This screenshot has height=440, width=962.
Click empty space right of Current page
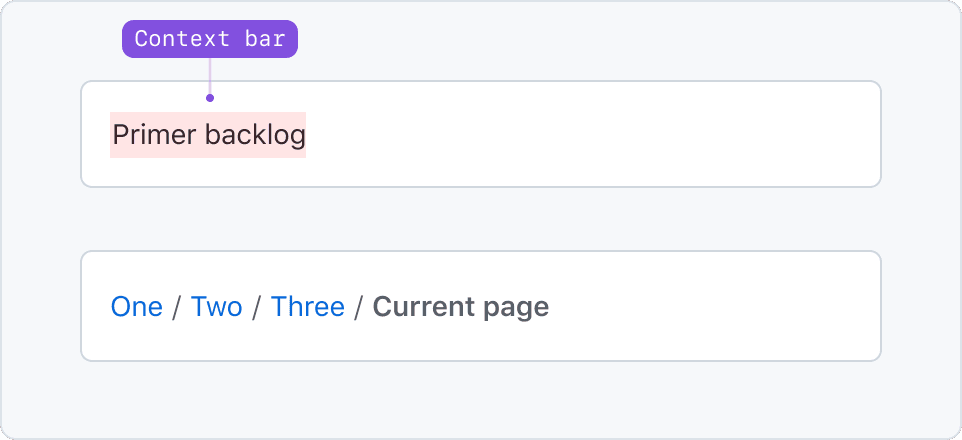point(710,306)
